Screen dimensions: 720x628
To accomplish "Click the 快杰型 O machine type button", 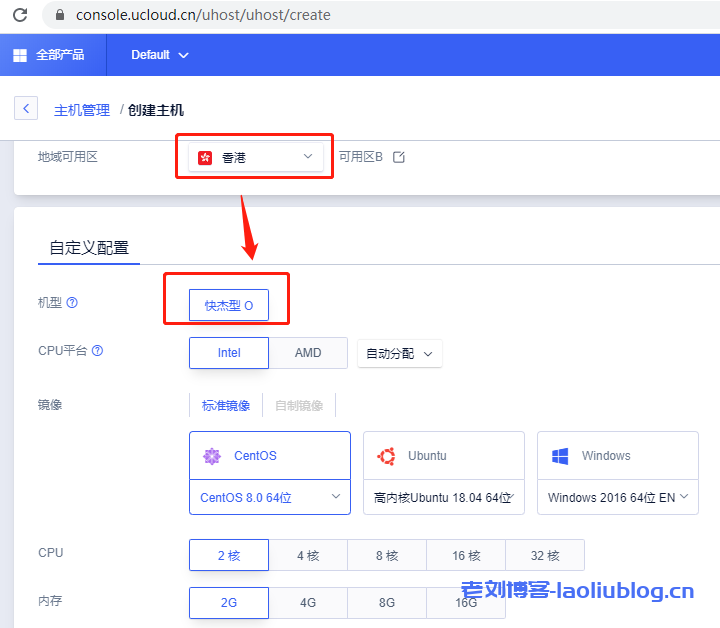I will 229,305.
